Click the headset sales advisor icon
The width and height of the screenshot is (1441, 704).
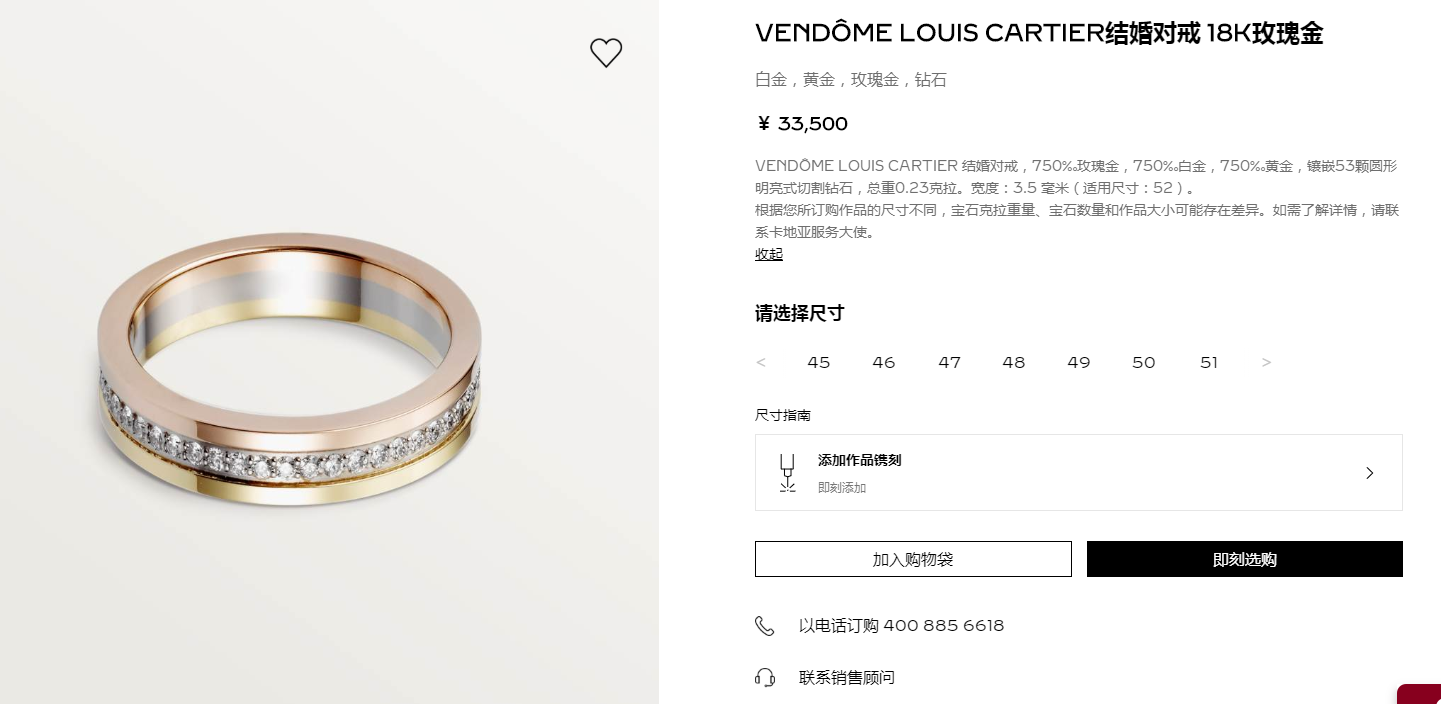point(765,678)
